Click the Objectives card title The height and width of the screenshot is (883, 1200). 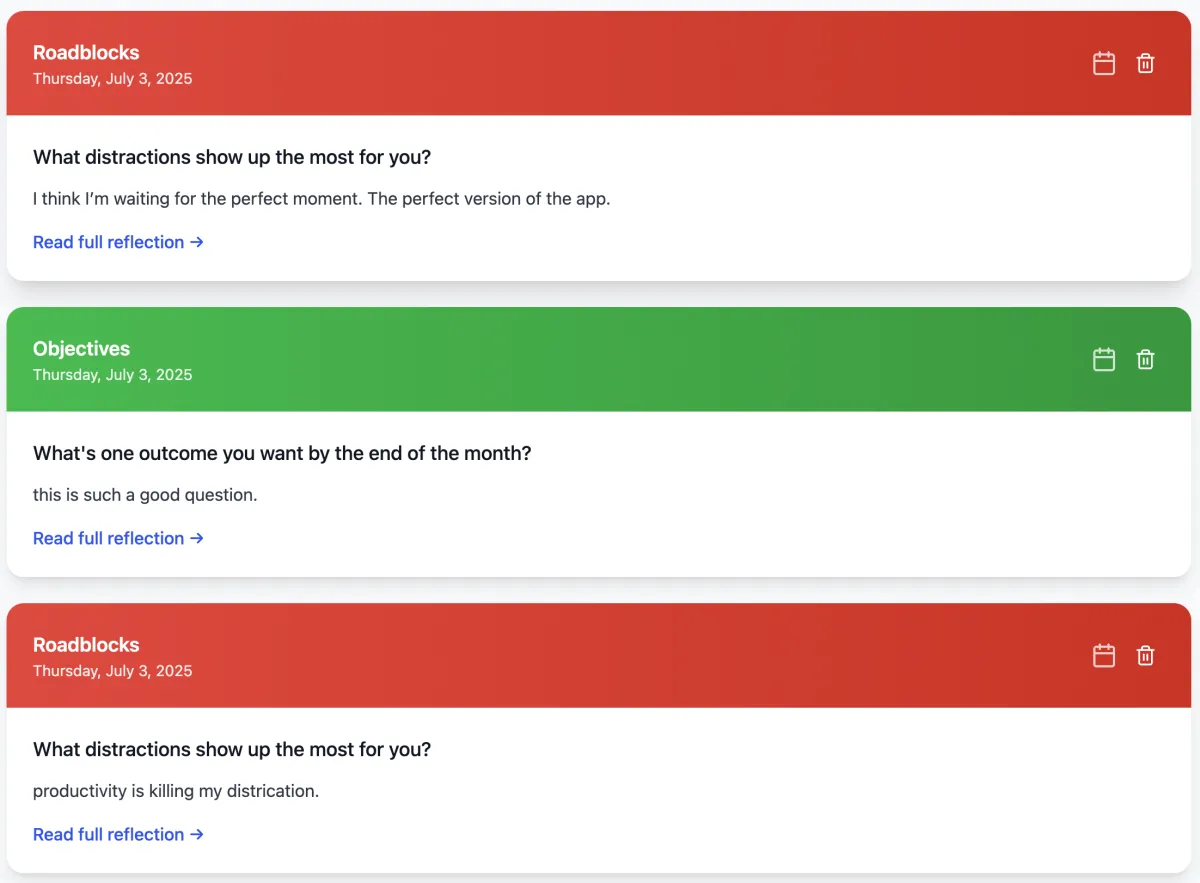[81, 349]
